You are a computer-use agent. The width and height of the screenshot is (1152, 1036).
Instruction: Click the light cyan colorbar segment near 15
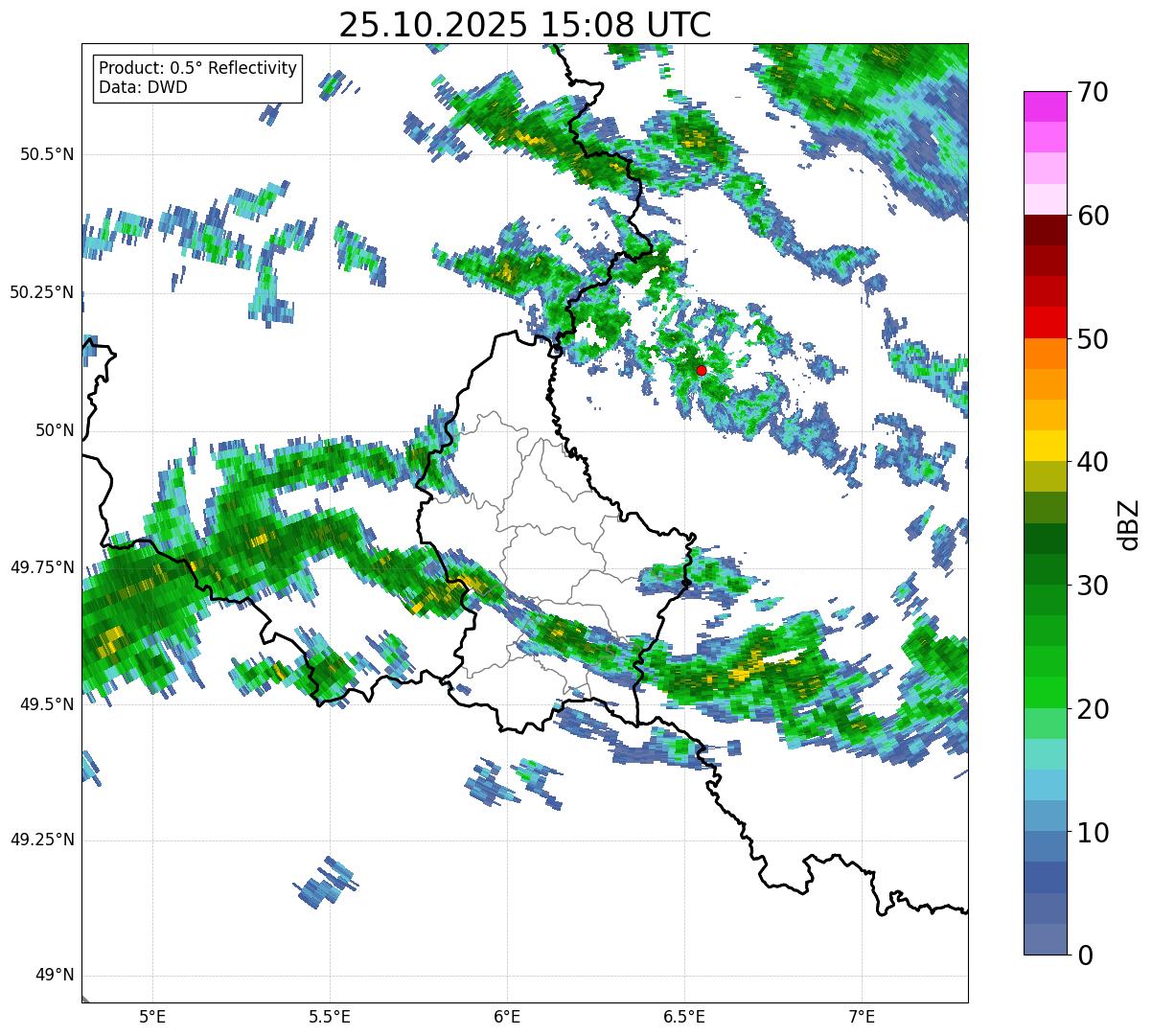(x=1045, y=754)
